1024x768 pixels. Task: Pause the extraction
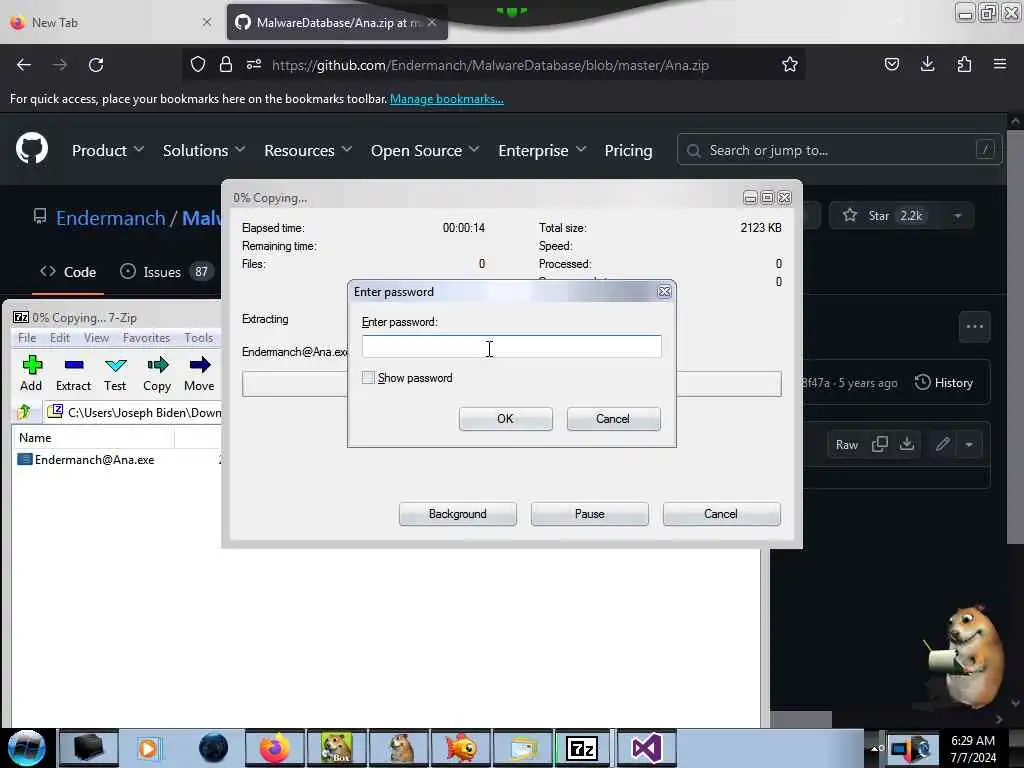589,514
